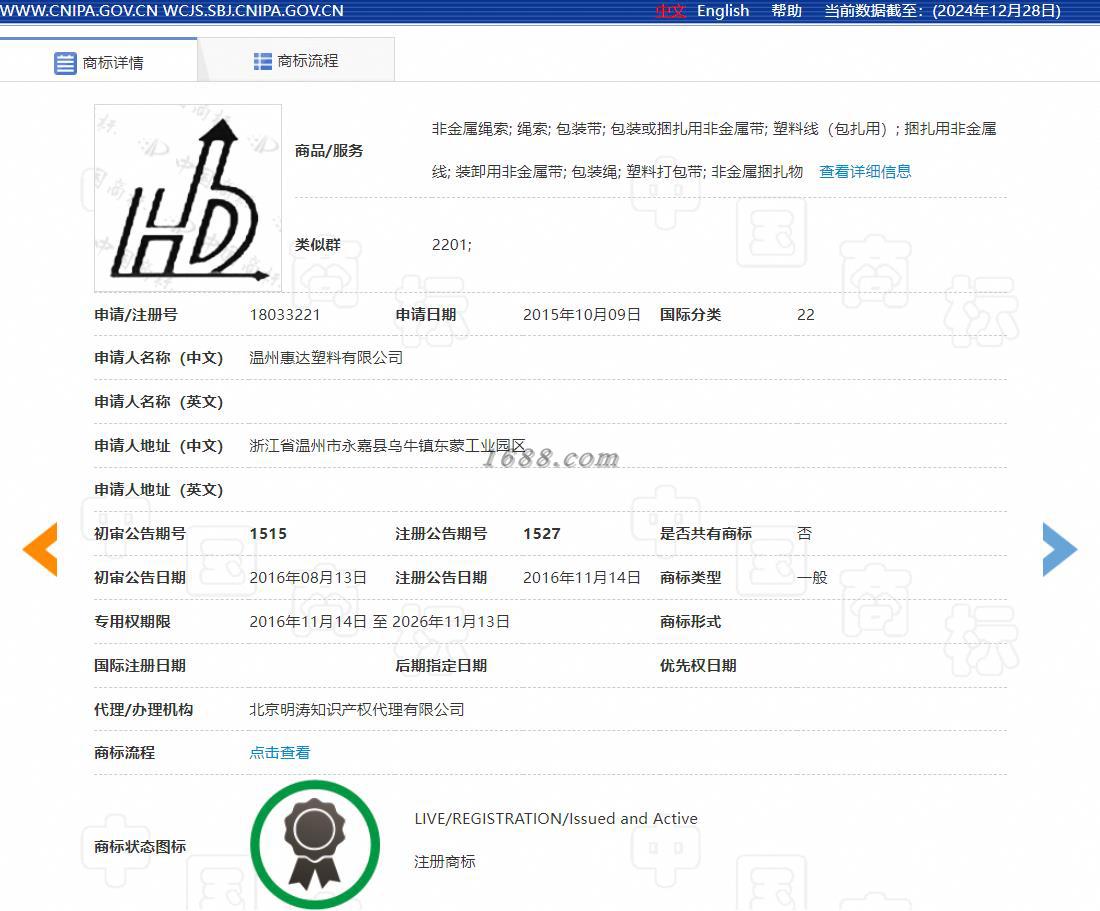Switch language to 中文

coord(670,11)
